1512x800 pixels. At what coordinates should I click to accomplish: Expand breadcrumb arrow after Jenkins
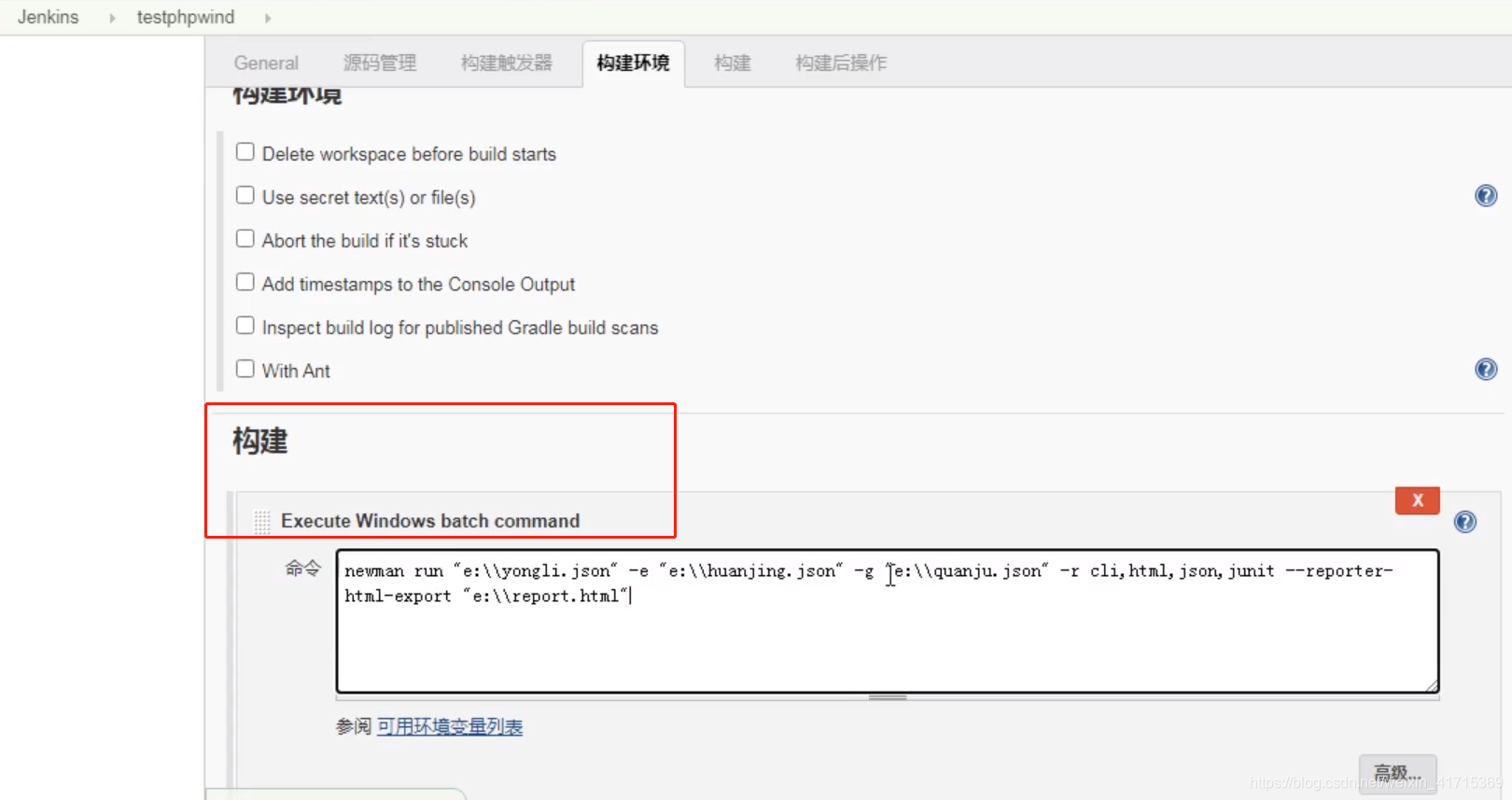tap(112, 18)
